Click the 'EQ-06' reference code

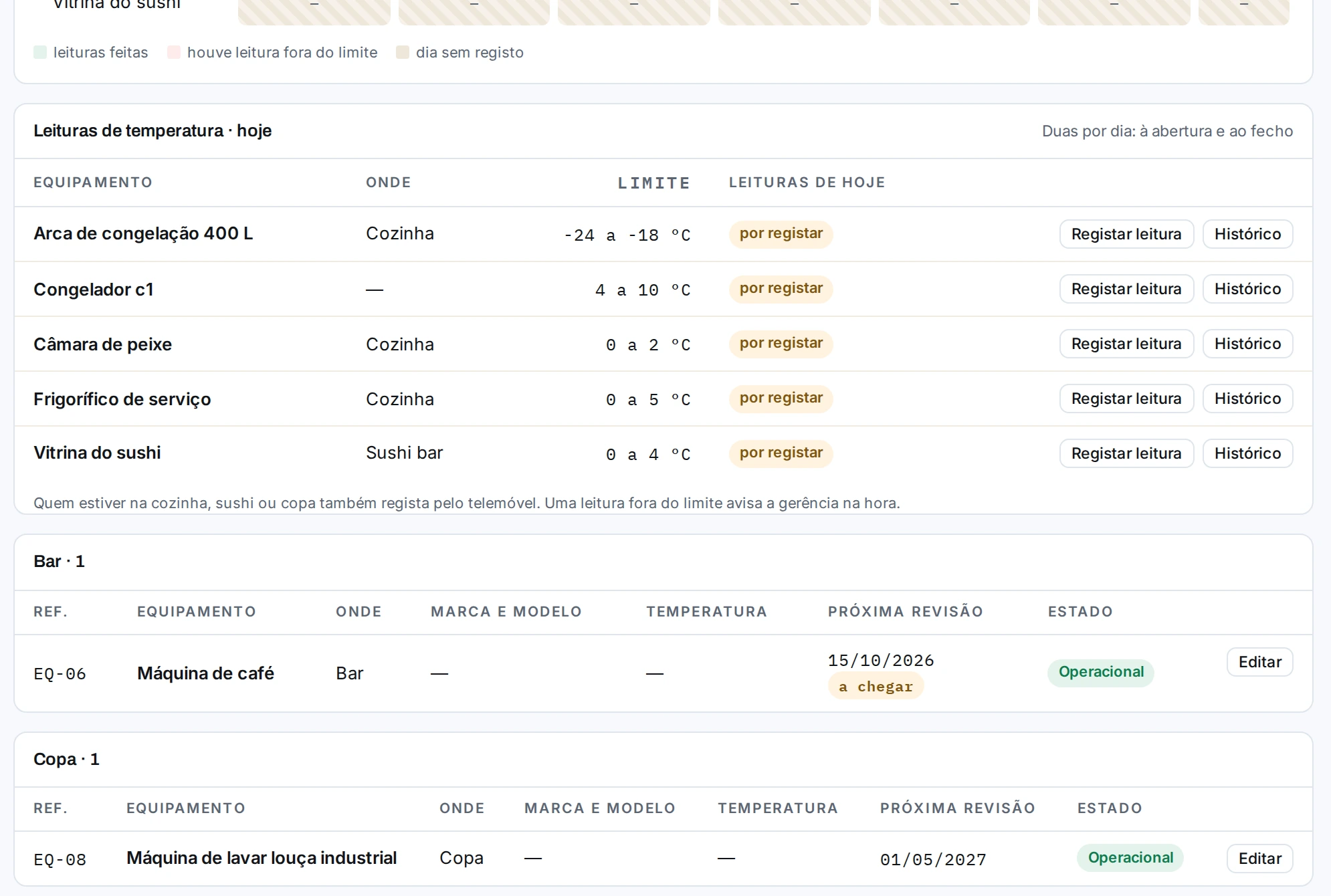coord(60,674)
